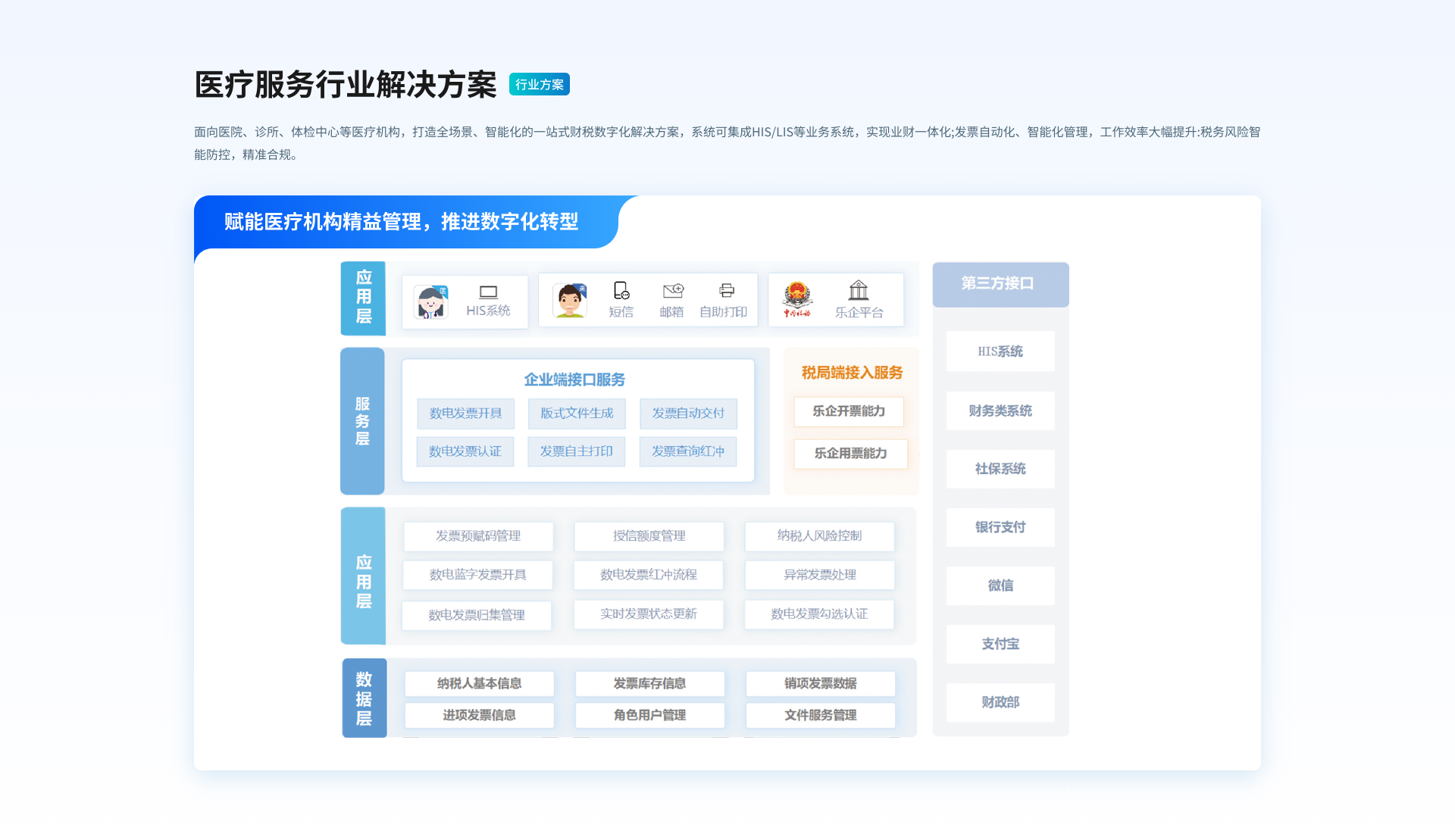Select the patient avatar icon in the second card

[x=571, y=300]
